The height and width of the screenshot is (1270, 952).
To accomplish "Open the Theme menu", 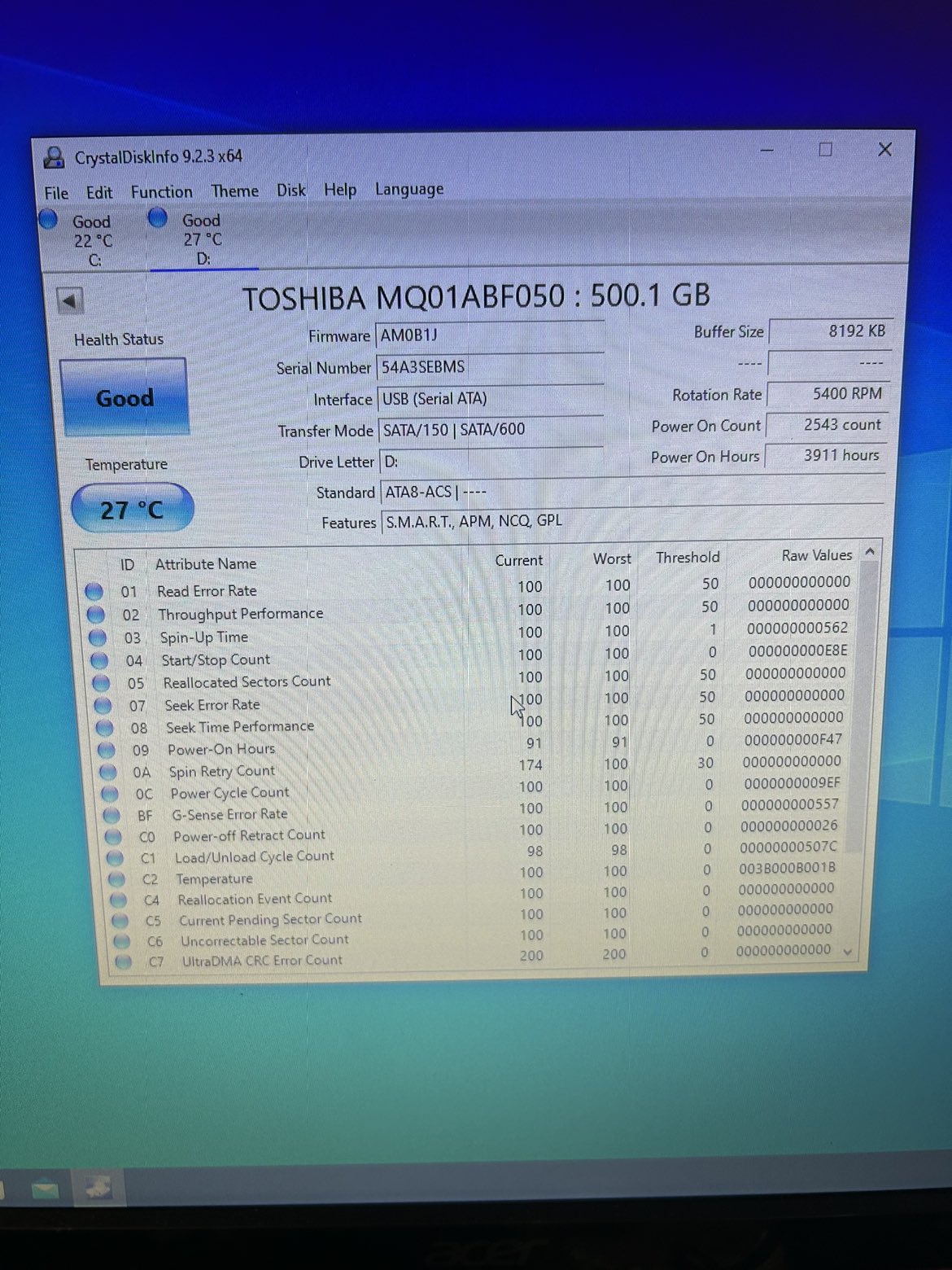I will coord(235,191).
